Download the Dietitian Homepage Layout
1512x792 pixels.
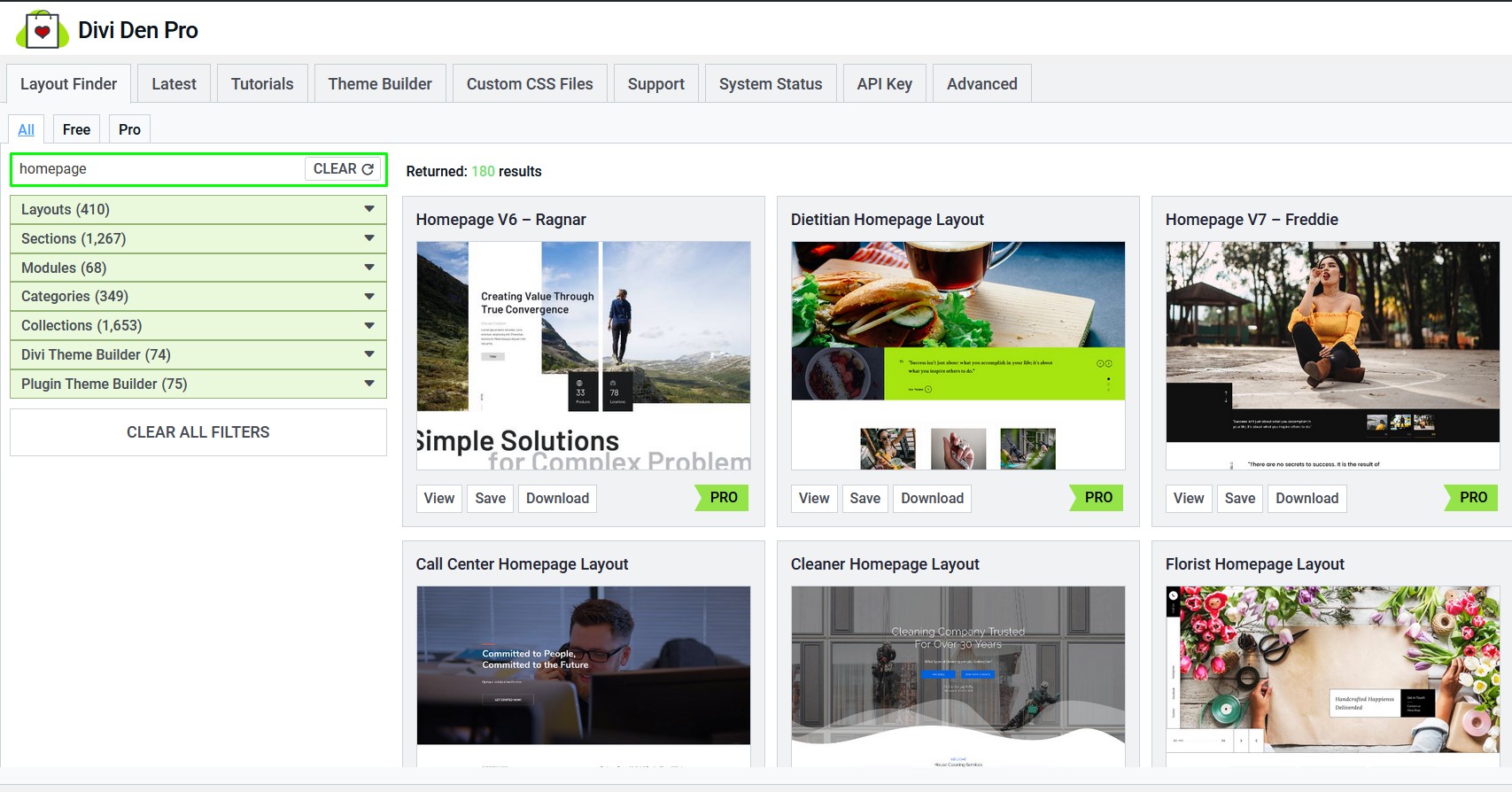933,498
